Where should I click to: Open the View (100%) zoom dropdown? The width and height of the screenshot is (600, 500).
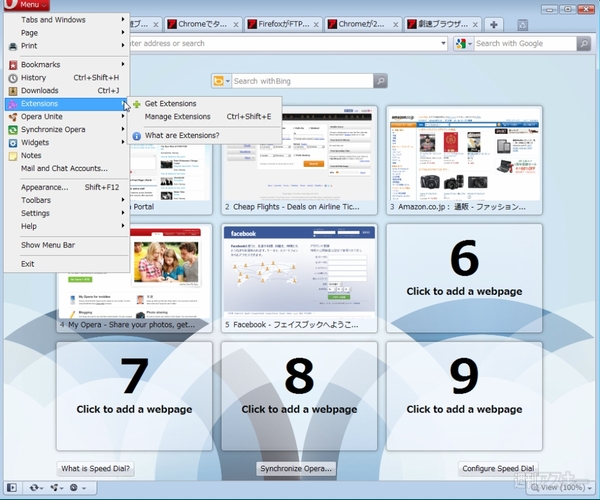562,488
